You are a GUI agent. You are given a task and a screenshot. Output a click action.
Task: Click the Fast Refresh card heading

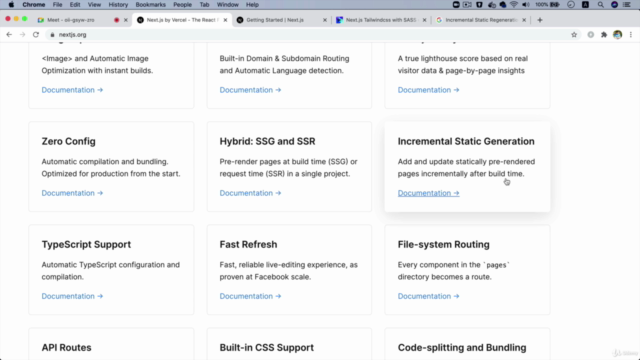pyautogui.click(x=248, y=244)
